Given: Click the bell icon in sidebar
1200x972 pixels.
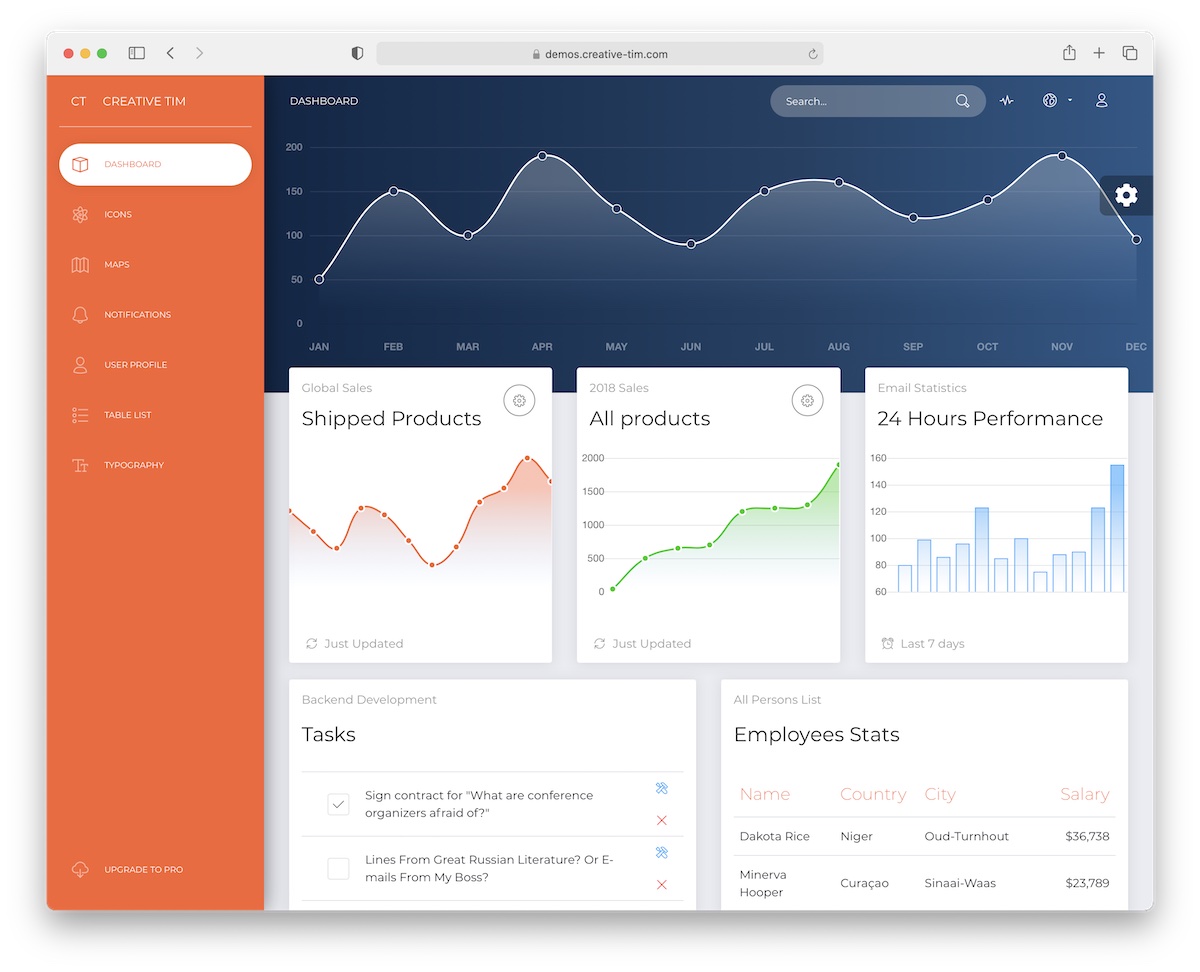Looking at the screenshot, I should (x=81, y=314).
